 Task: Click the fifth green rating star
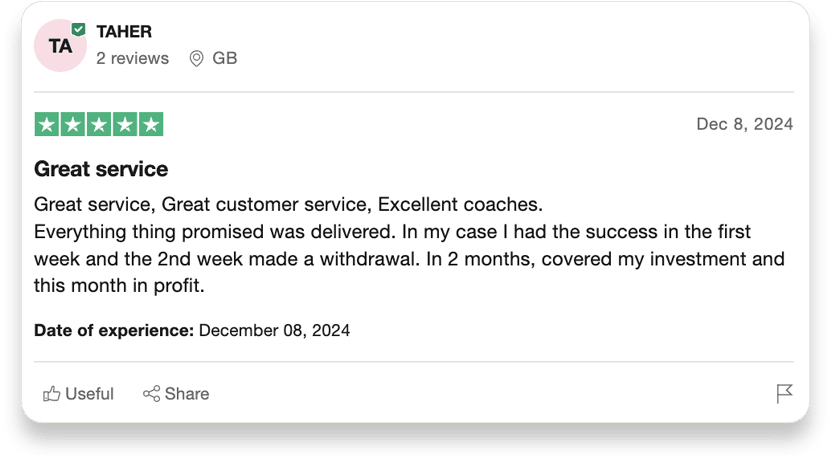[x=151, y=124]
